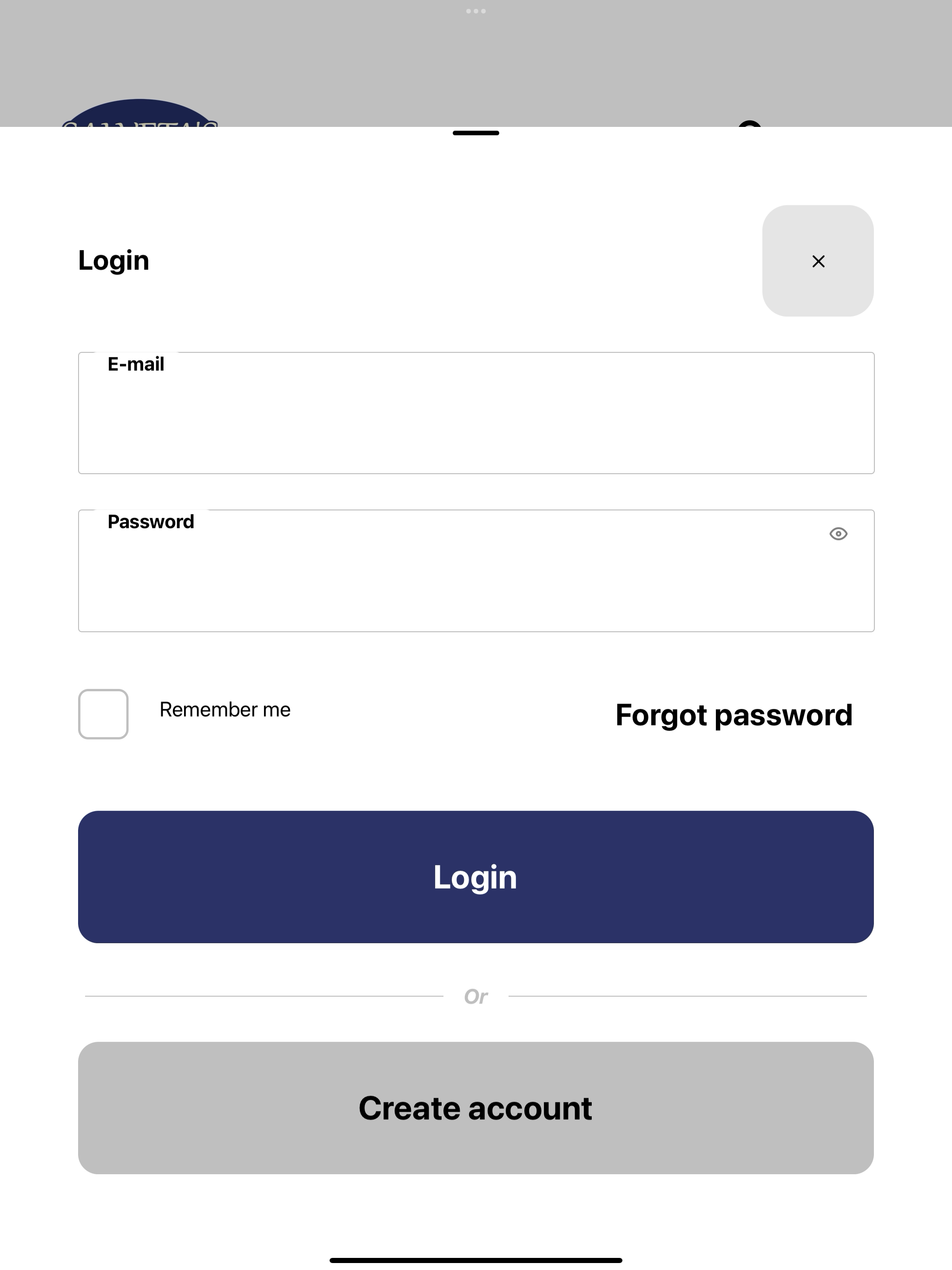Tap the home indicator bar
This screenshot has width=952, height=1270.
click(x=476, y=1260)
